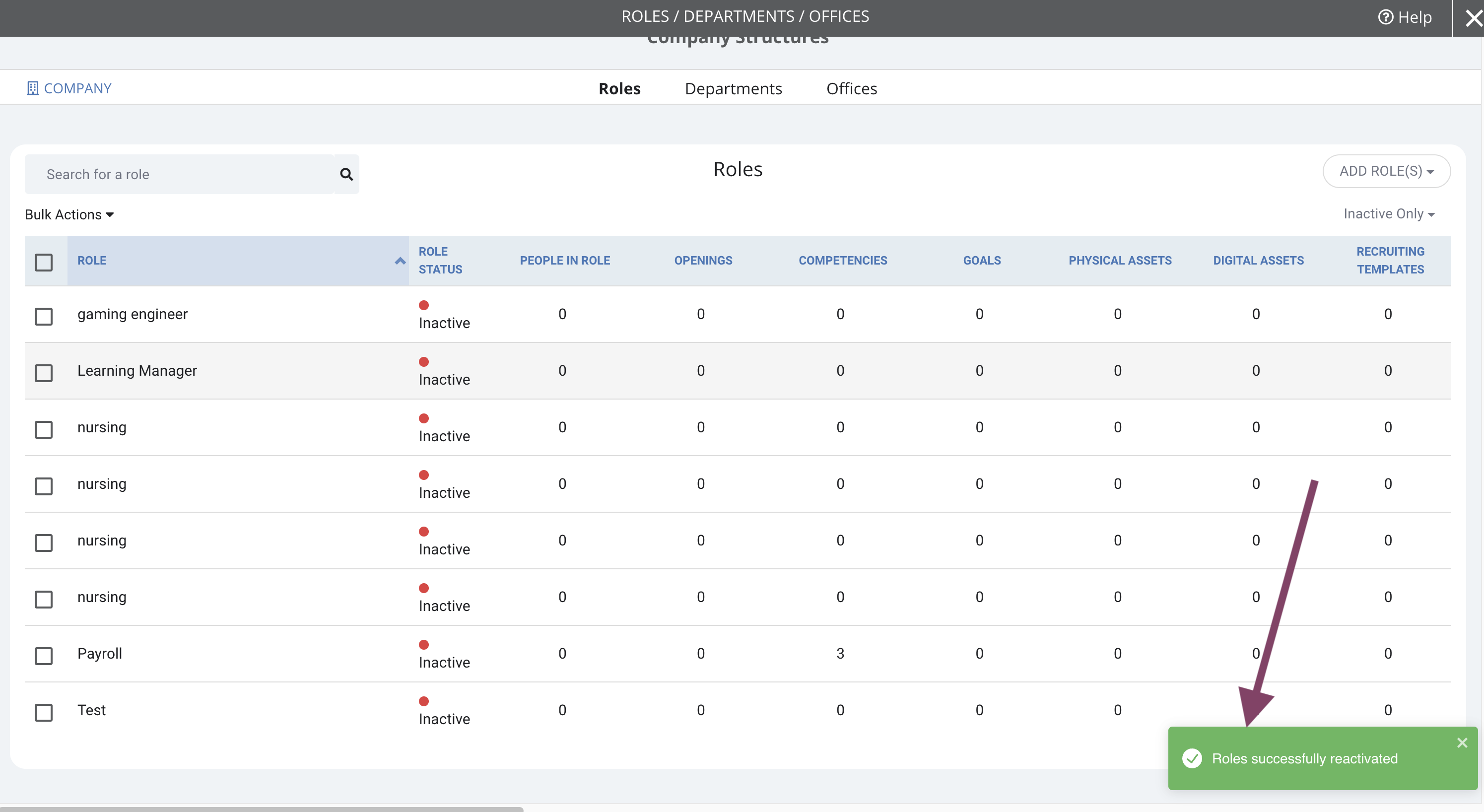This screenshot has height=812, width=1484.
Task: Open the Payroll role
Action: point(100,654)
